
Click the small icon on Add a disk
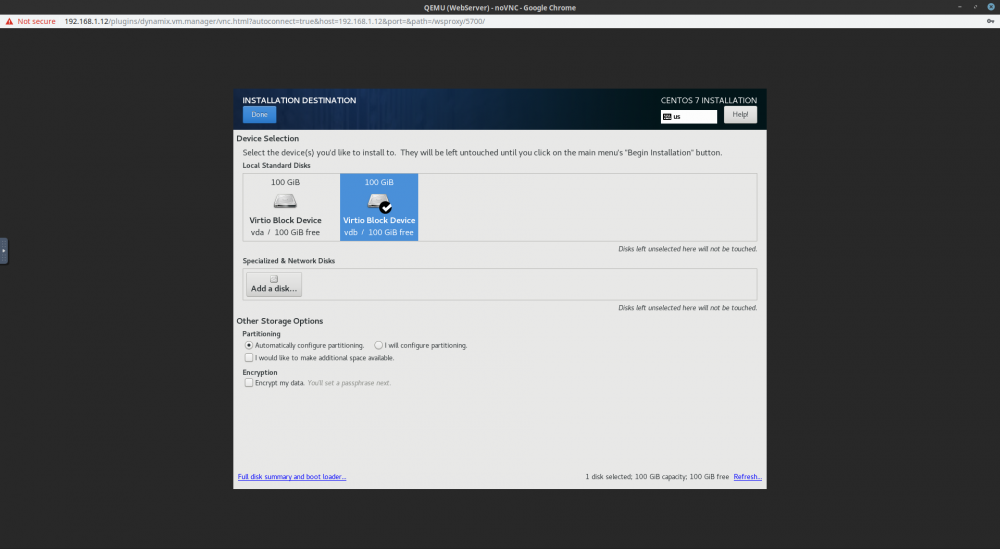(x=274, y=279)
